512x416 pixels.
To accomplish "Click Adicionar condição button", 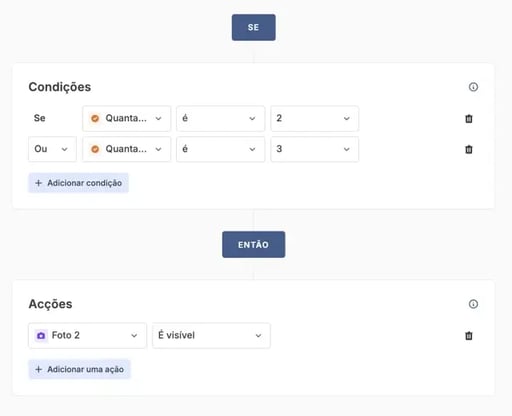I will [x=78, y=183].
